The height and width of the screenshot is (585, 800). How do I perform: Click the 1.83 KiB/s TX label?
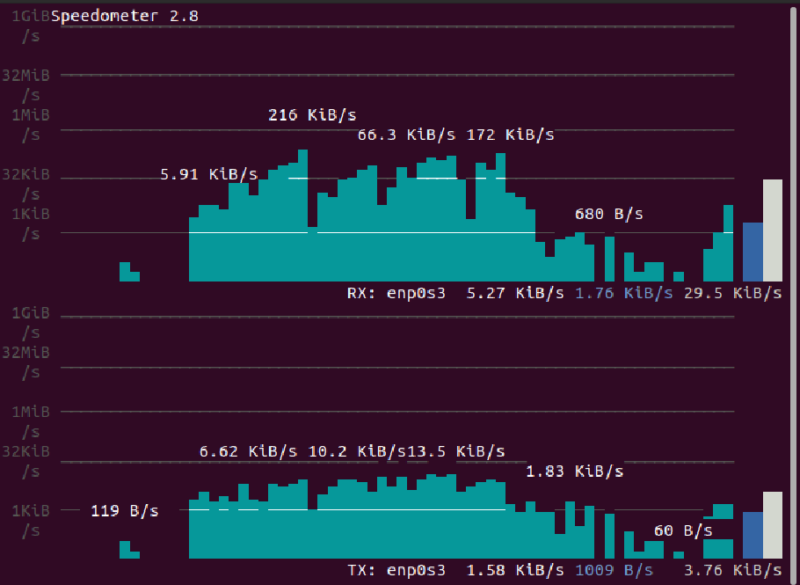pyautogui.click(x=574, y=471)
